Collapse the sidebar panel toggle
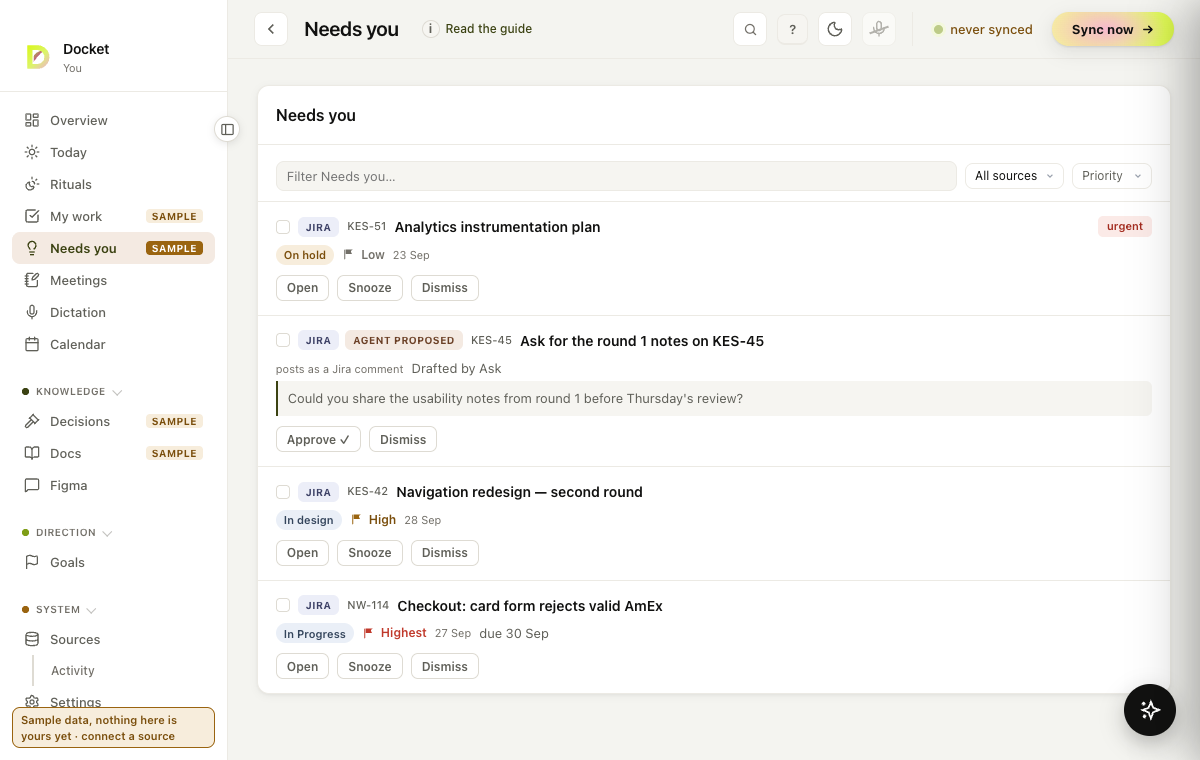 click(x=227, y=129)
